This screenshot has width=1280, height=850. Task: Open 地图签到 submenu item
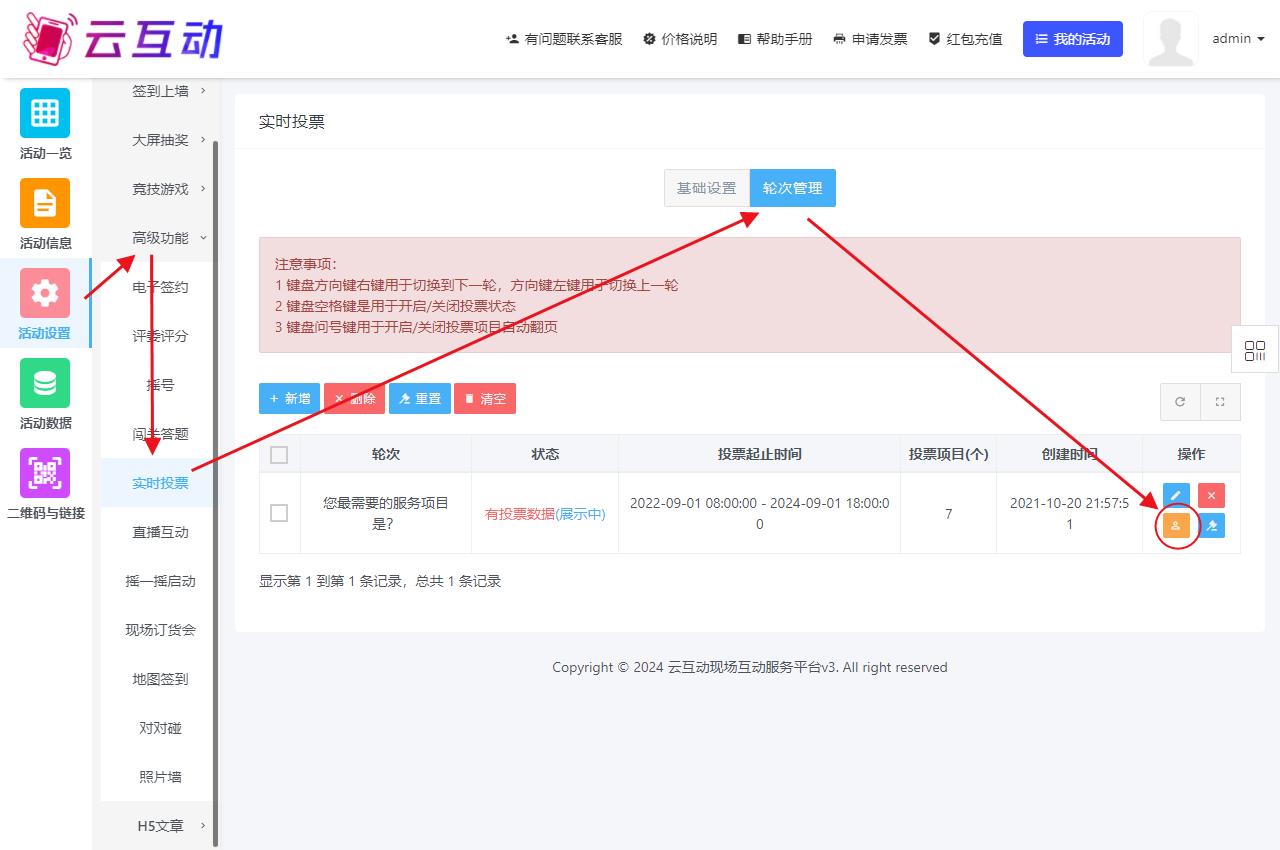point(160,679)
